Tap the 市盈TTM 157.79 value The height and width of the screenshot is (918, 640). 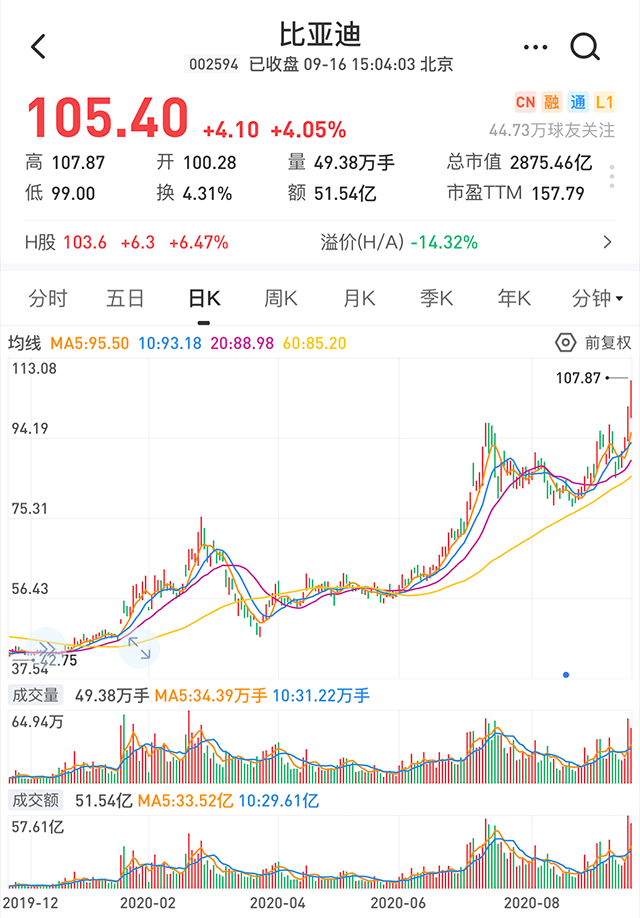click(515, 193)
